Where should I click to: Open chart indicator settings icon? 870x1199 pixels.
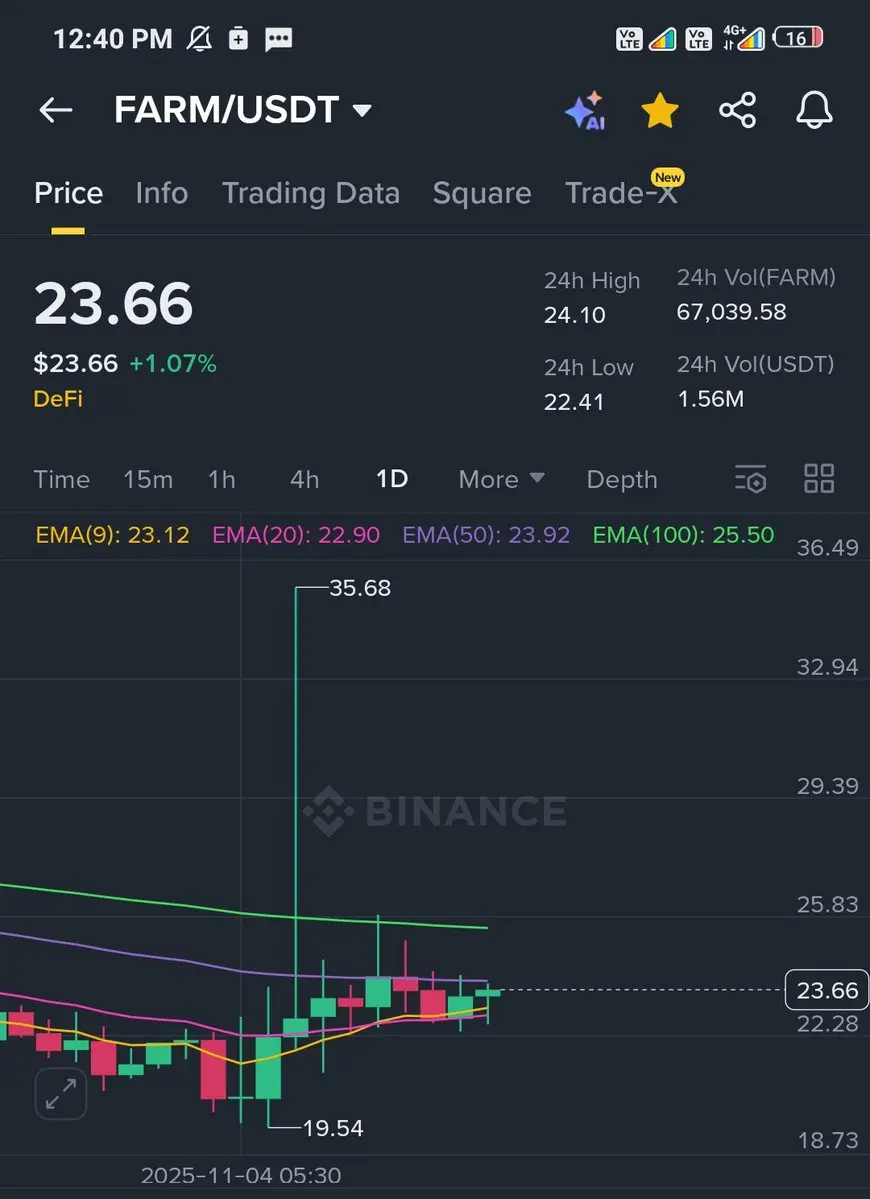(750, 479)
